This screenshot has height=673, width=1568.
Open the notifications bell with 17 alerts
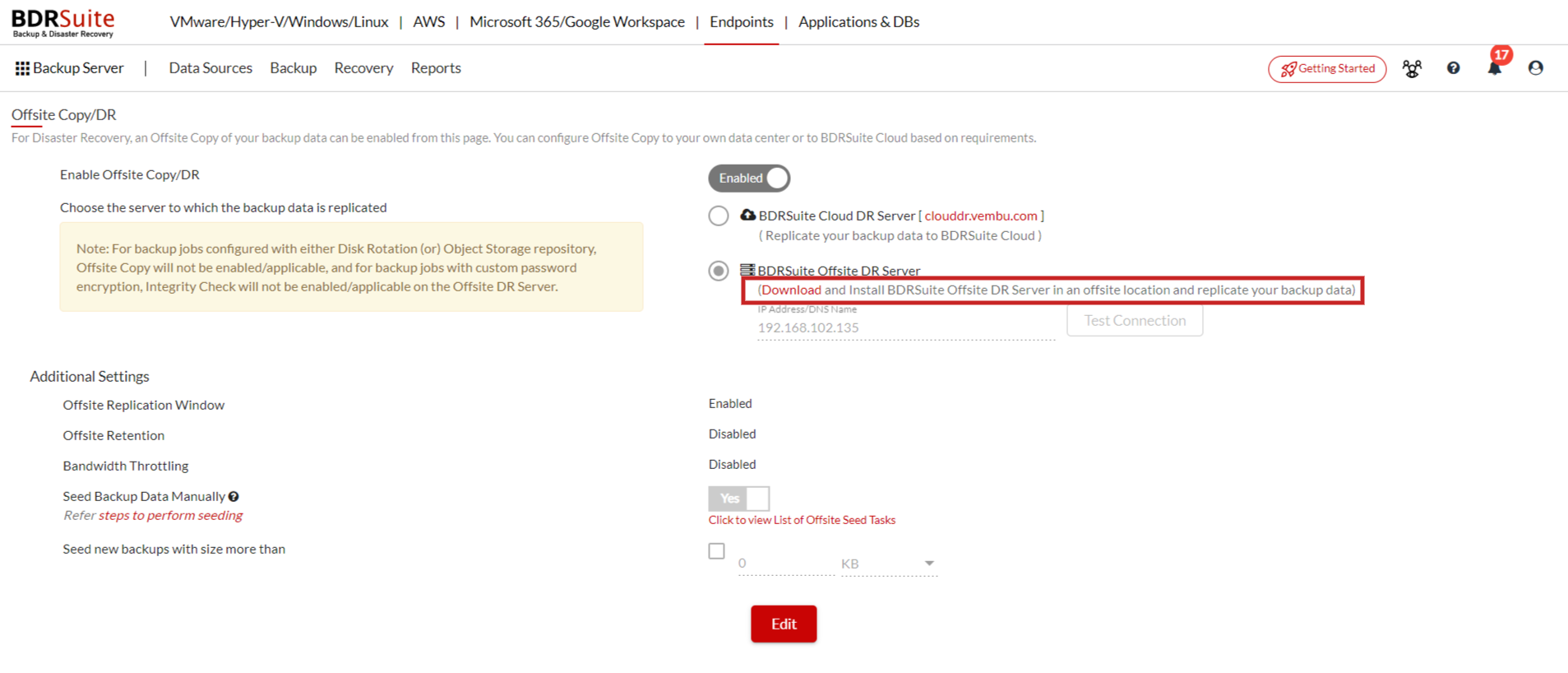(1496, 67)
